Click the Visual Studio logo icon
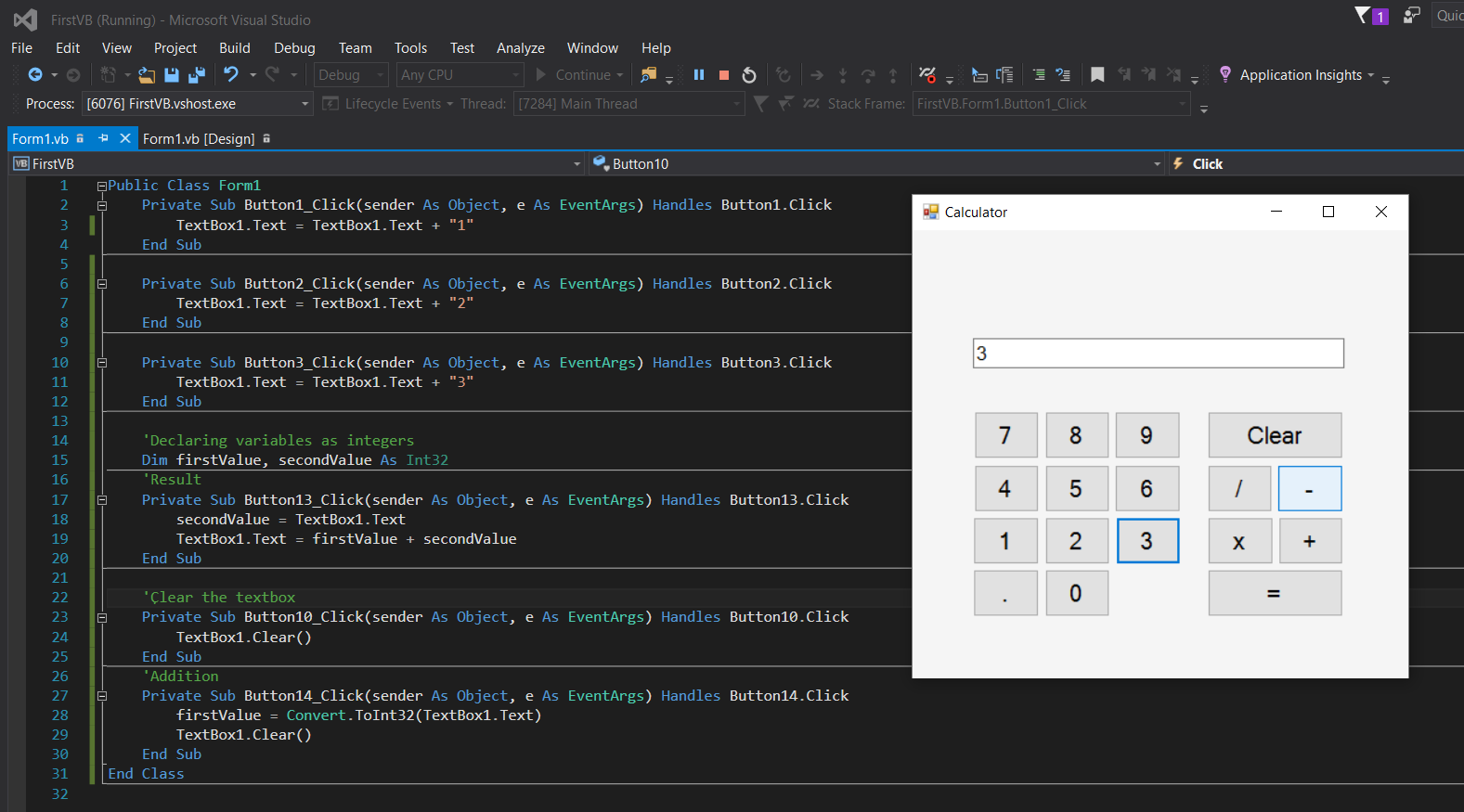 pos(26,19)
